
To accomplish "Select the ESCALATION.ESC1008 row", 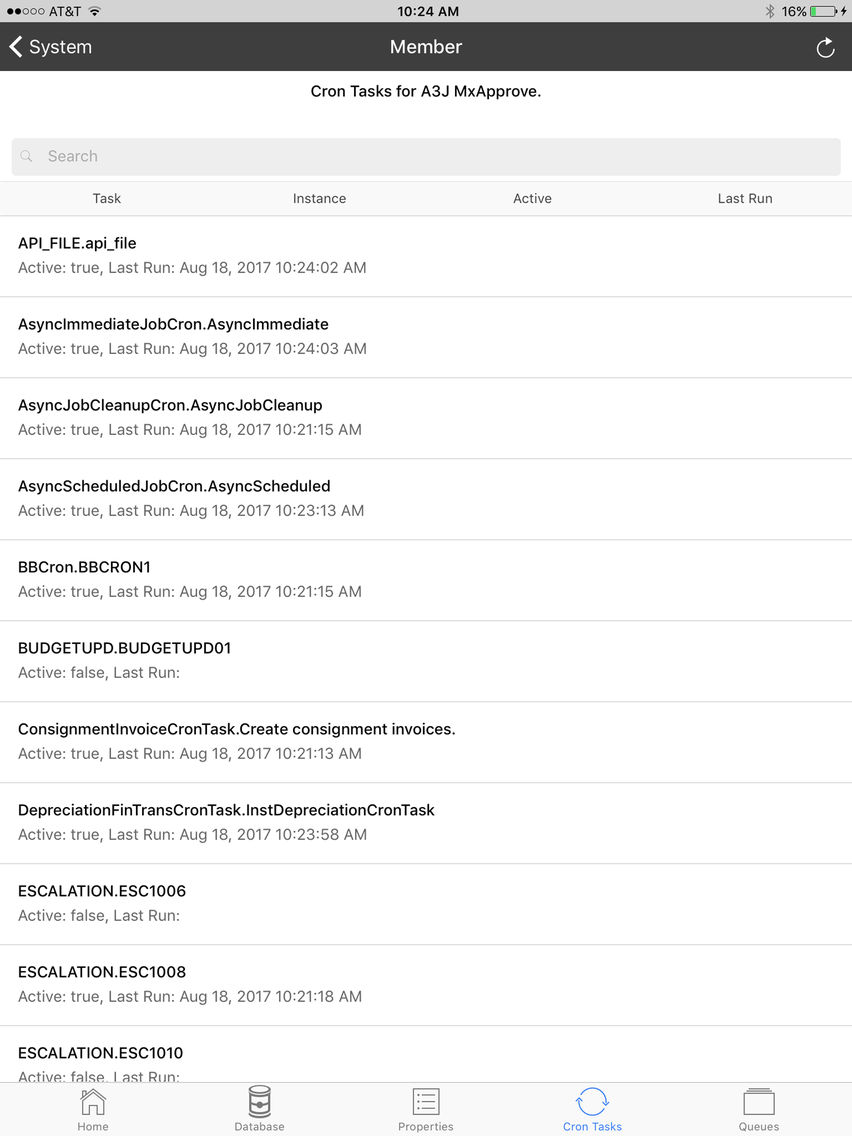I will [426, 986].
